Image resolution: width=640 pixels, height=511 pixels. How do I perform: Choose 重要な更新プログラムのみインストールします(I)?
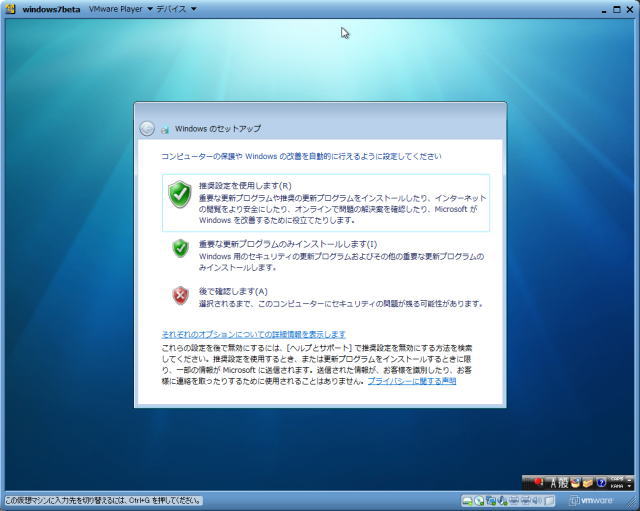[326, 256]
